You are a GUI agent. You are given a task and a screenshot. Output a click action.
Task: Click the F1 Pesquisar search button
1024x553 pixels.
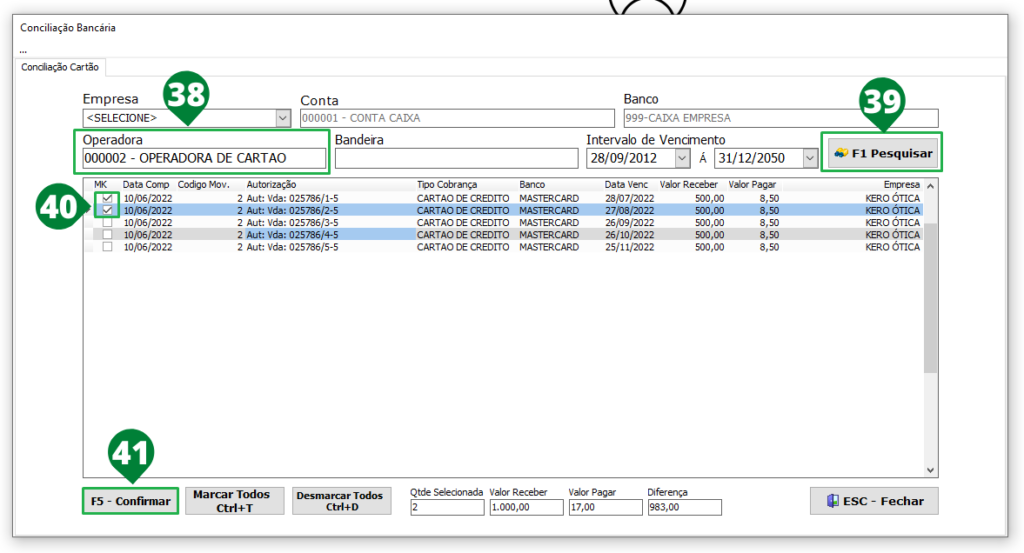882,153
